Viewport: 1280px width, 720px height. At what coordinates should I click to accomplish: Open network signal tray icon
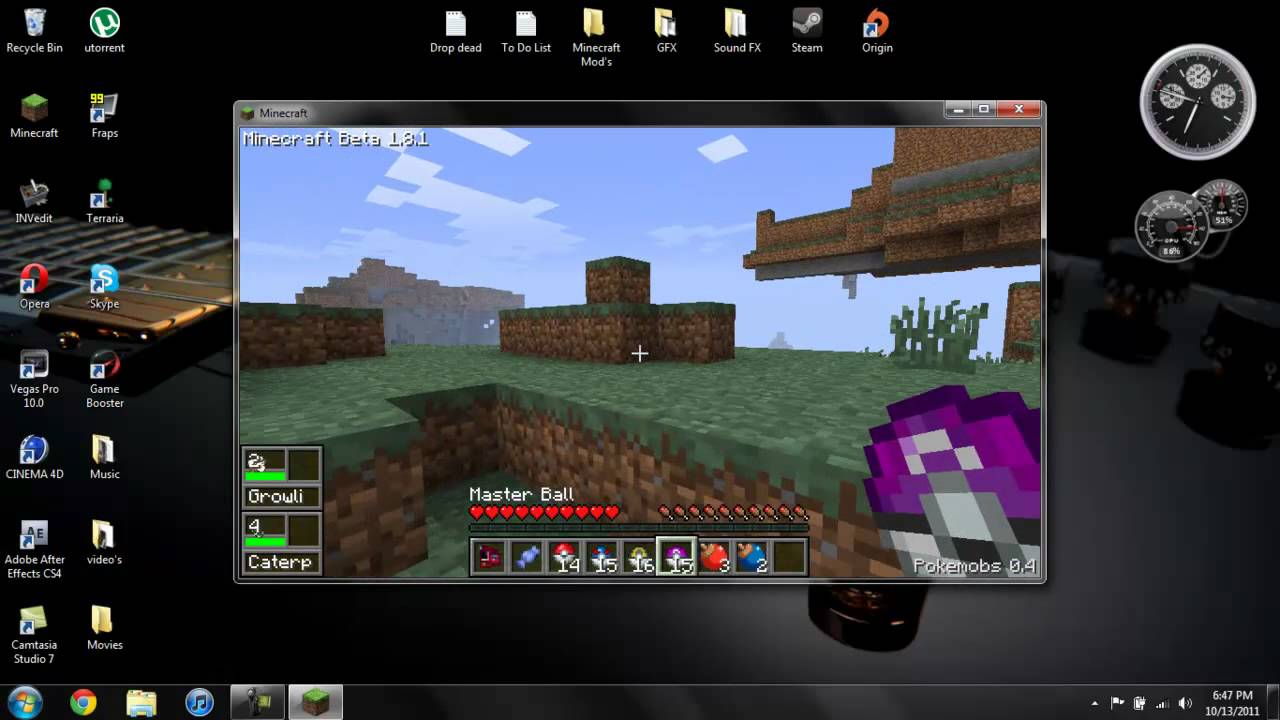(1163, 703)
